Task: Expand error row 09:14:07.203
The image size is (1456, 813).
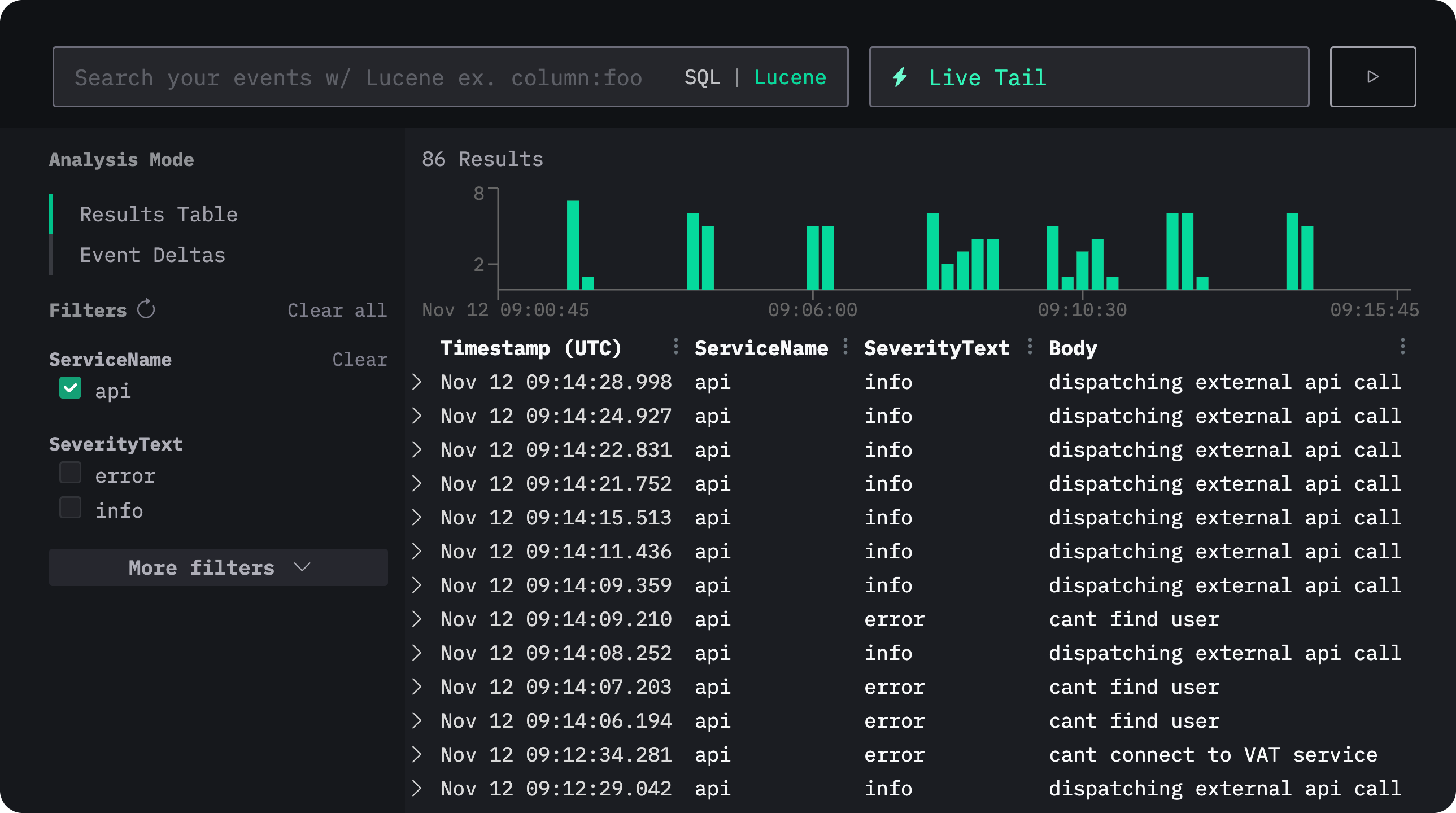Action: 417,687
